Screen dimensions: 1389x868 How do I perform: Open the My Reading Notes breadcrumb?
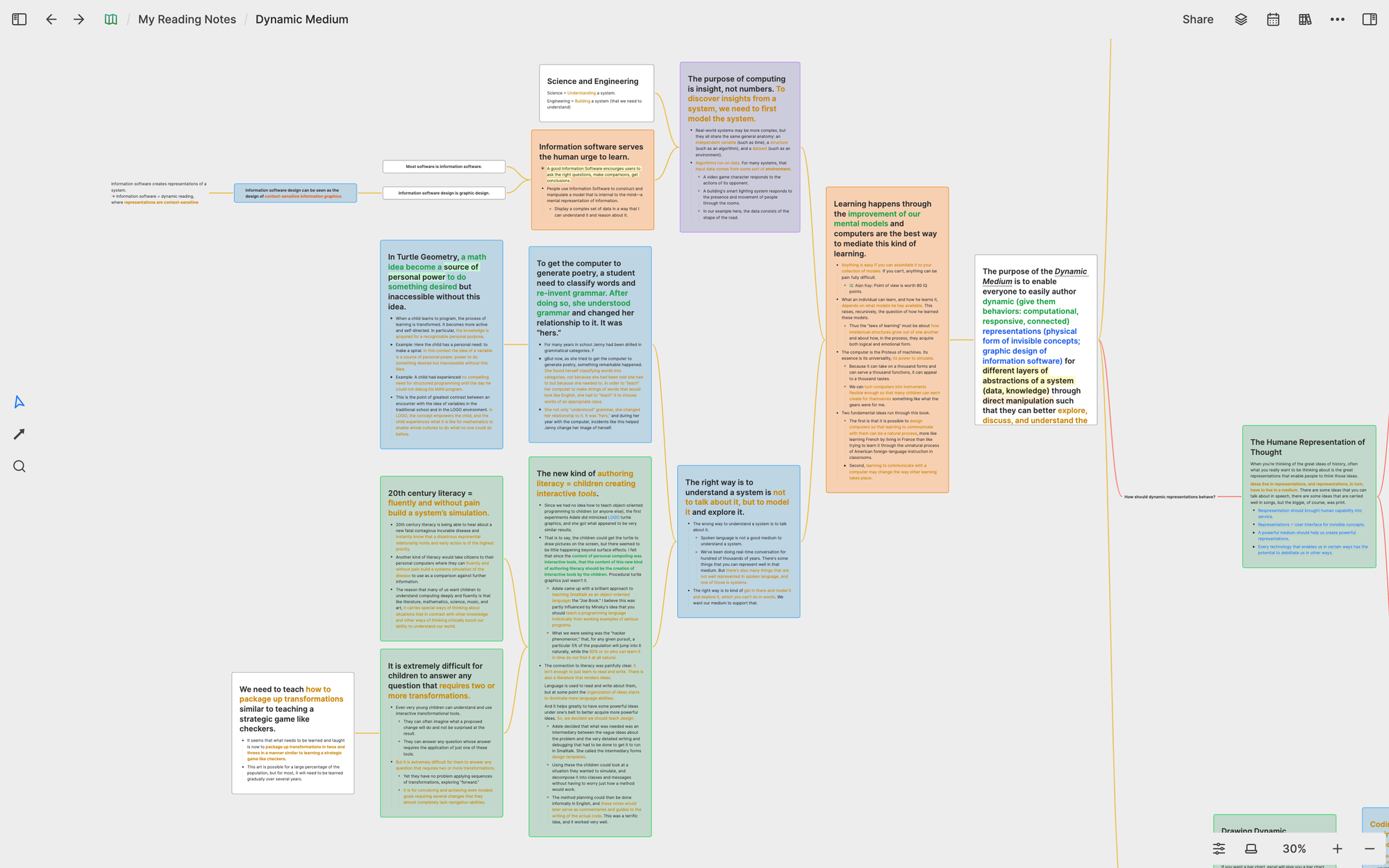[x=187, y=19]
